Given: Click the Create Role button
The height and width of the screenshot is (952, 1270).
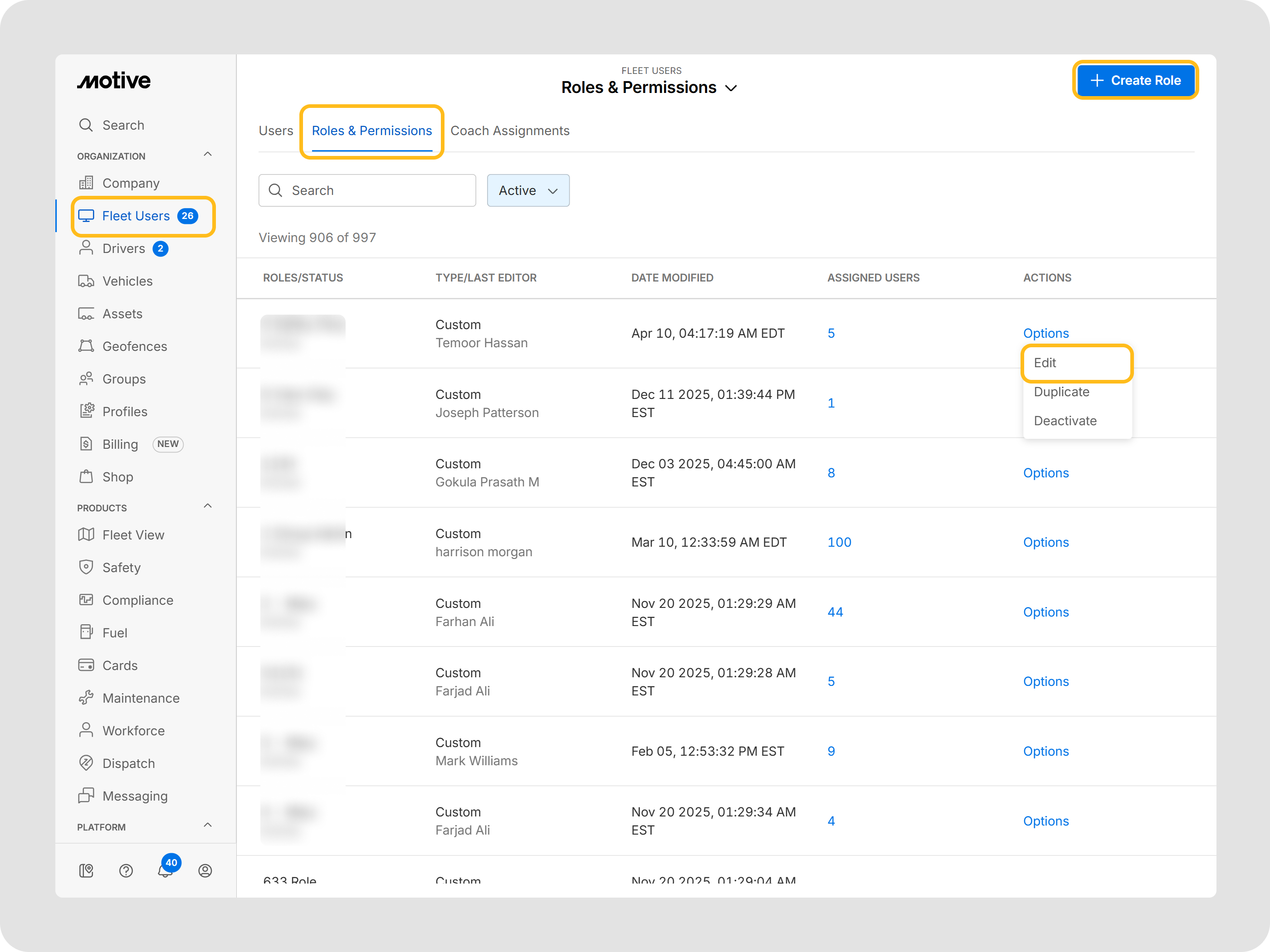Looking at the screenshot, I should tap(1135, 80).
